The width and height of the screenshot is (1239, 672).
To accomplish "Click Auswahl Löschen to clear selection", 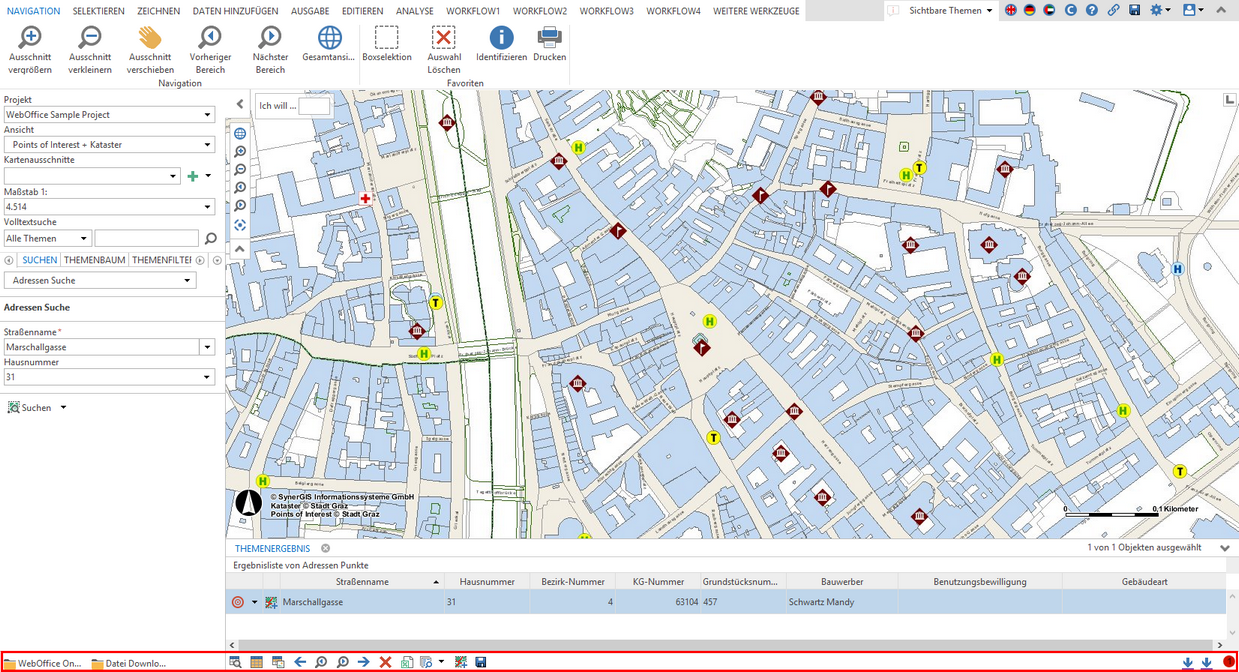I will (x=444, y=44).
